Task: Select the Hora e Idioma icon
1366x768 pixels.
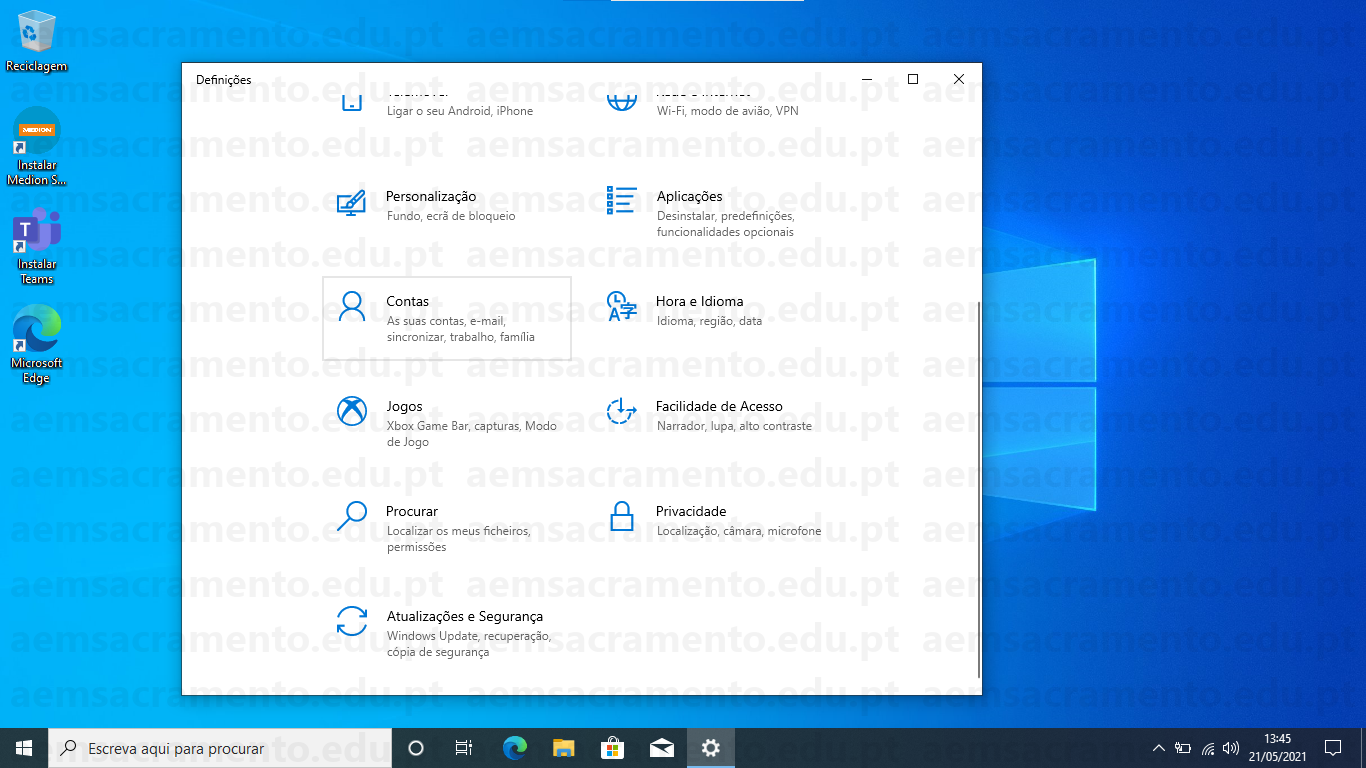Action: pos(621,307)
